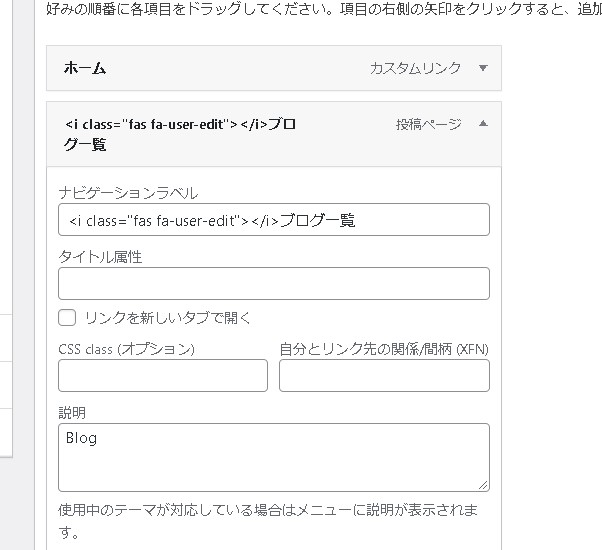The height and width of the screenshot is (550, 602).
Task: Collapse the ブログ一覧 item arrow
Action: [483, 124]
